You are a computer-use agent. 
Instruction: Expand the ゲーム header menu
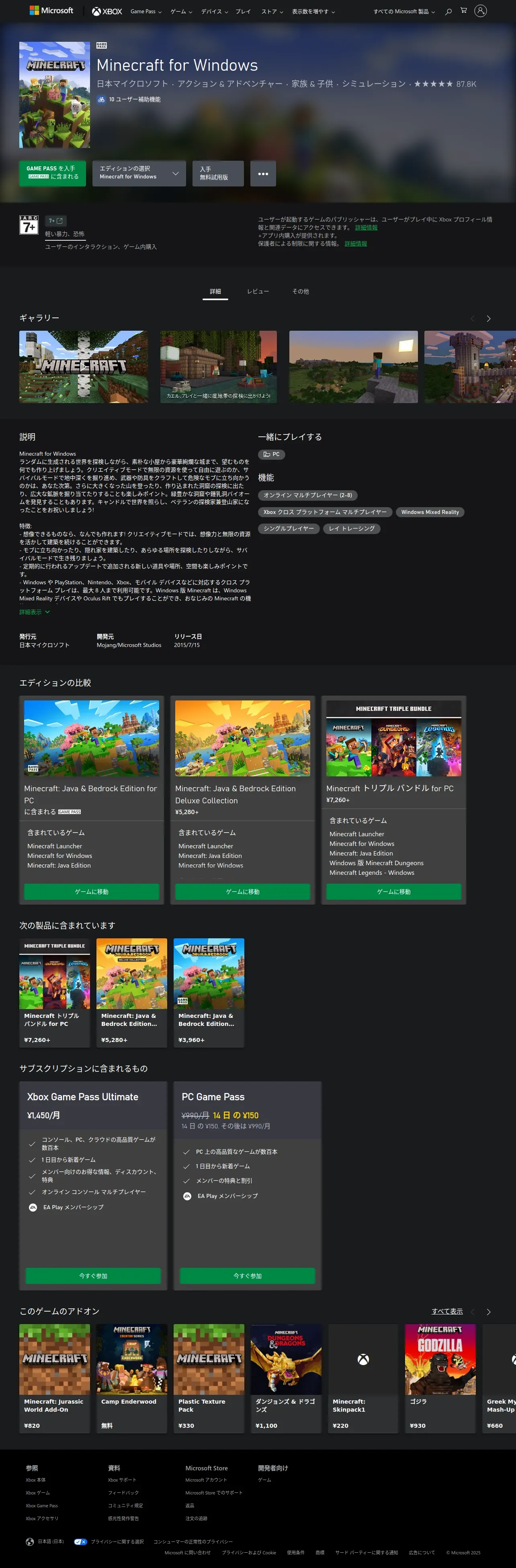point(181,11)
